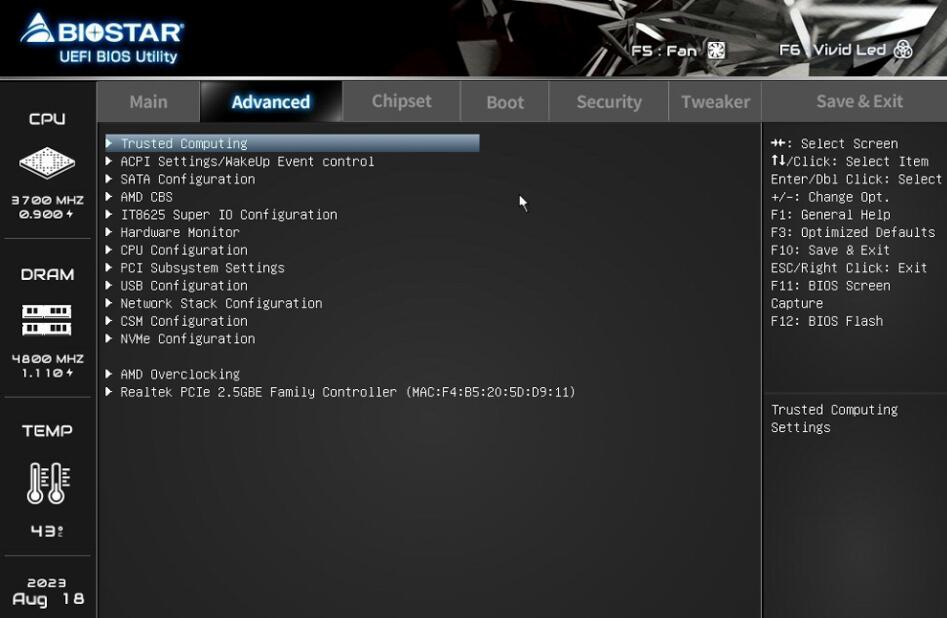Click the CPU heading in sidebar
Screen dimensions: 947x618
point(47,118)
